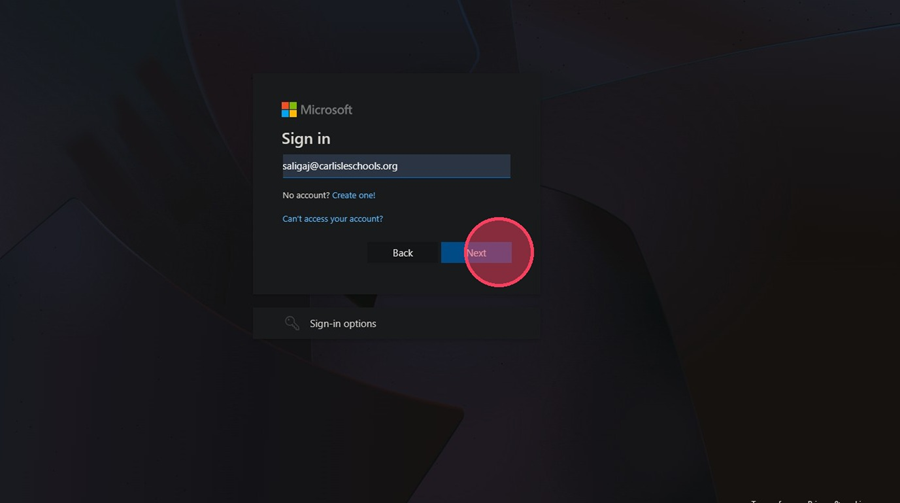Open the Sign-in options panel
The image size is (900, 503).
point(396,323)
